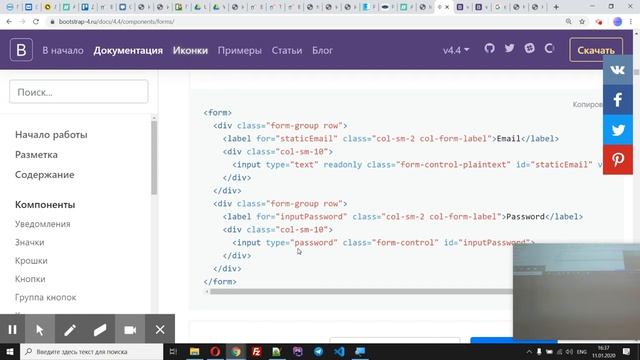
Task: Focus the Windows taskbar search box
Action: point(91,351)
